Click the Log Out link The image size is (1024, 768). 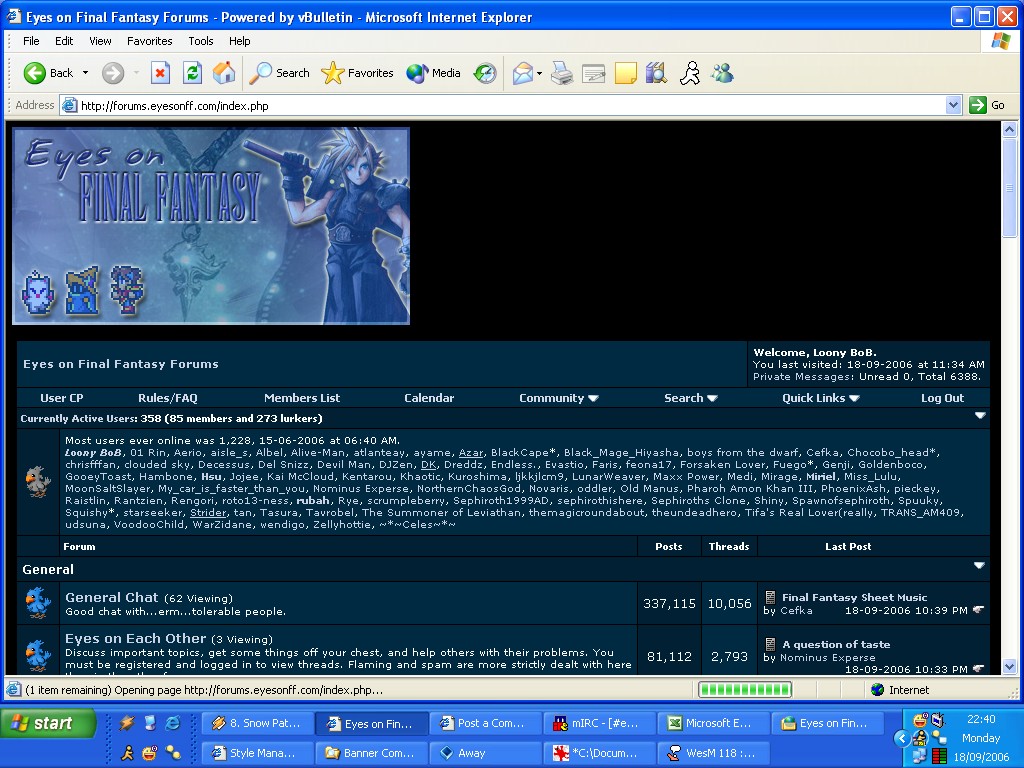942,398
